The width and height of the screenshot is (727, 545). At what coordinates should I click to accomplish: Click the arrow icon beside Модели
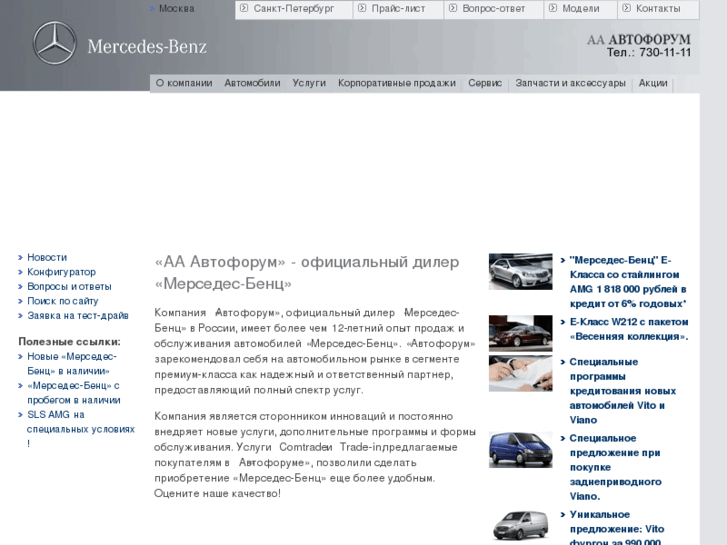553,8
